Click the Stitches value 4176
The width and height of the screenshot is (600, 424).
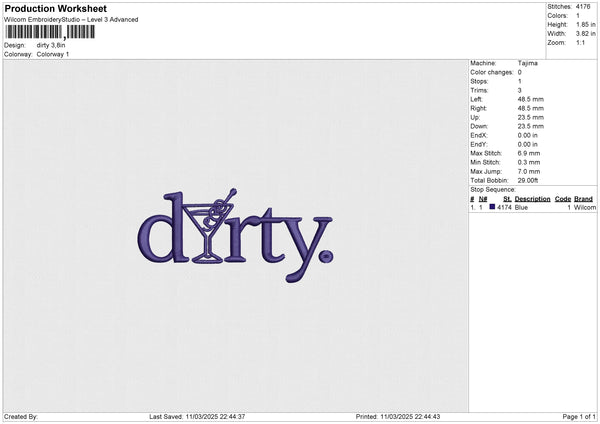[x=584, y=6]
